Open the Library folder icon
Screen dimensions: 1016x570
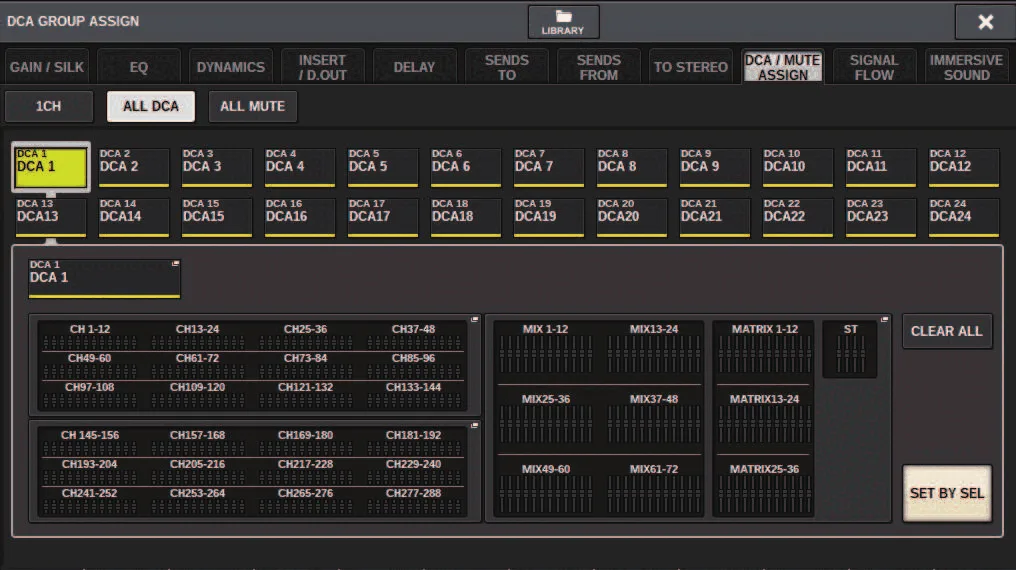563,22
